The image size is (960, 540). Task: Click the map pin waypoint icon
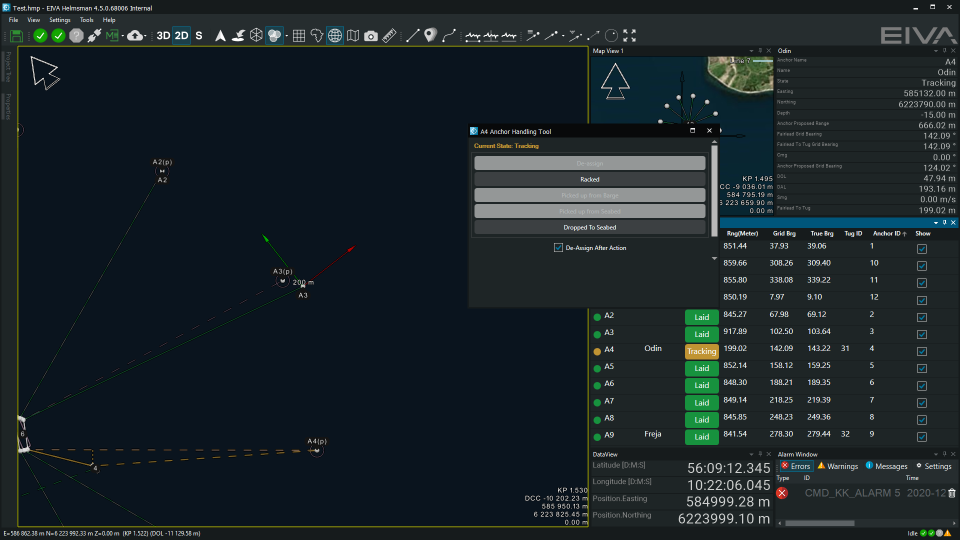[x=430, y=36]
